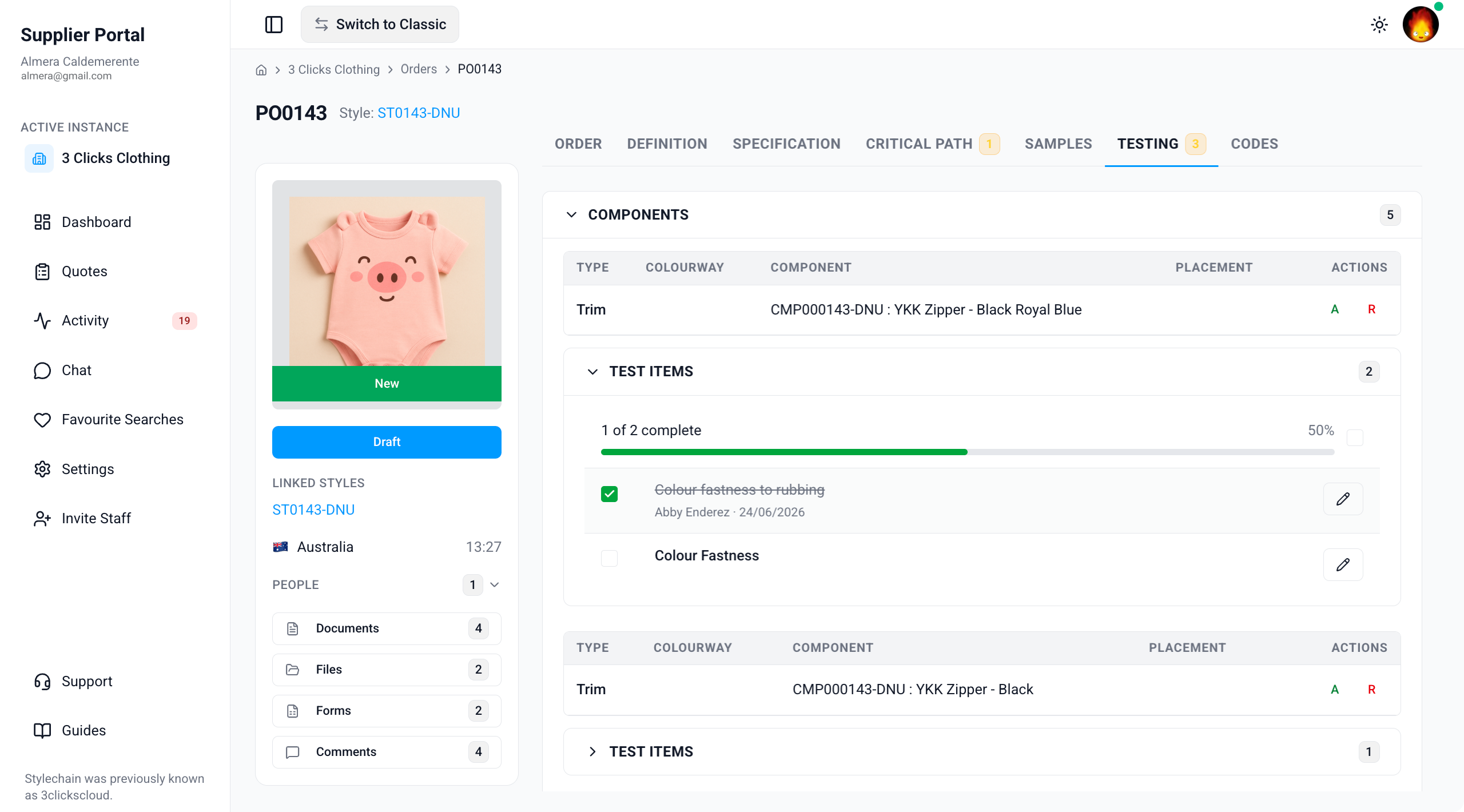
Task: Click the Australia flag icon
Action: (280, 547)
